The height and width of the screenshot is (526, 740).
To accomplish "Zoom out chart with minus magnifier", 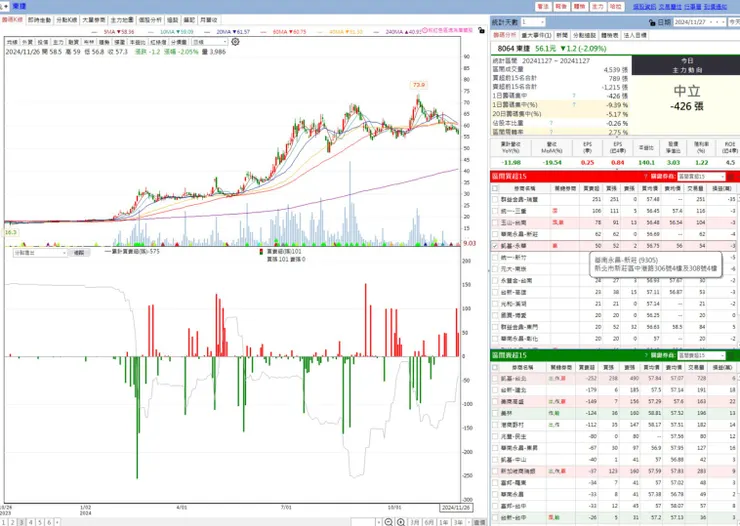I will [x=388, y=522].
